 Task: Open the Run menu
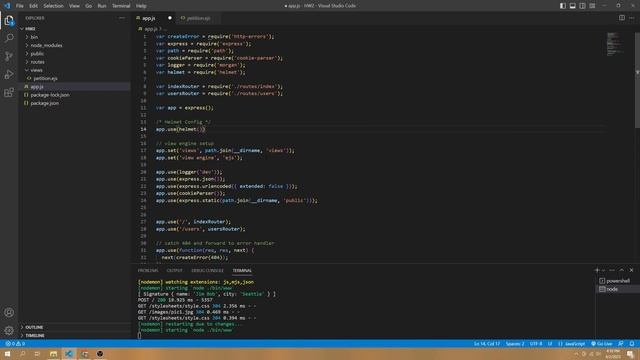point(102,6)
